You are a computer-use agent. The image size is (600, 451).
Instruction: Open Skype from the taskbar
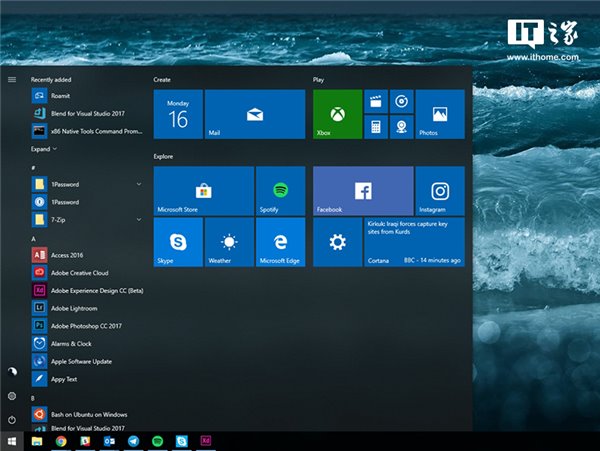pyautogui.click(x=182, y=441)
